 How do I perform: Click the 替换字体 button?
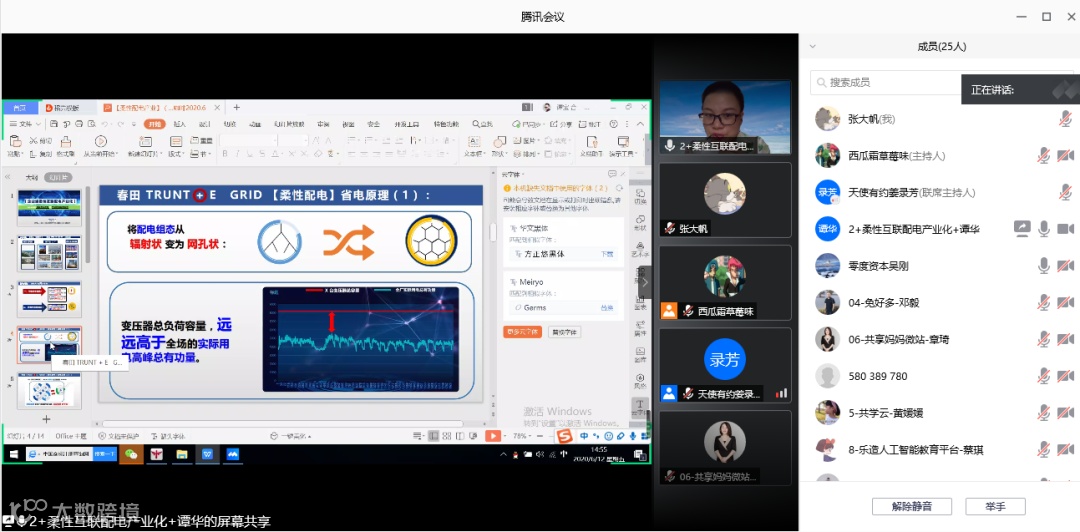[564, 332]
